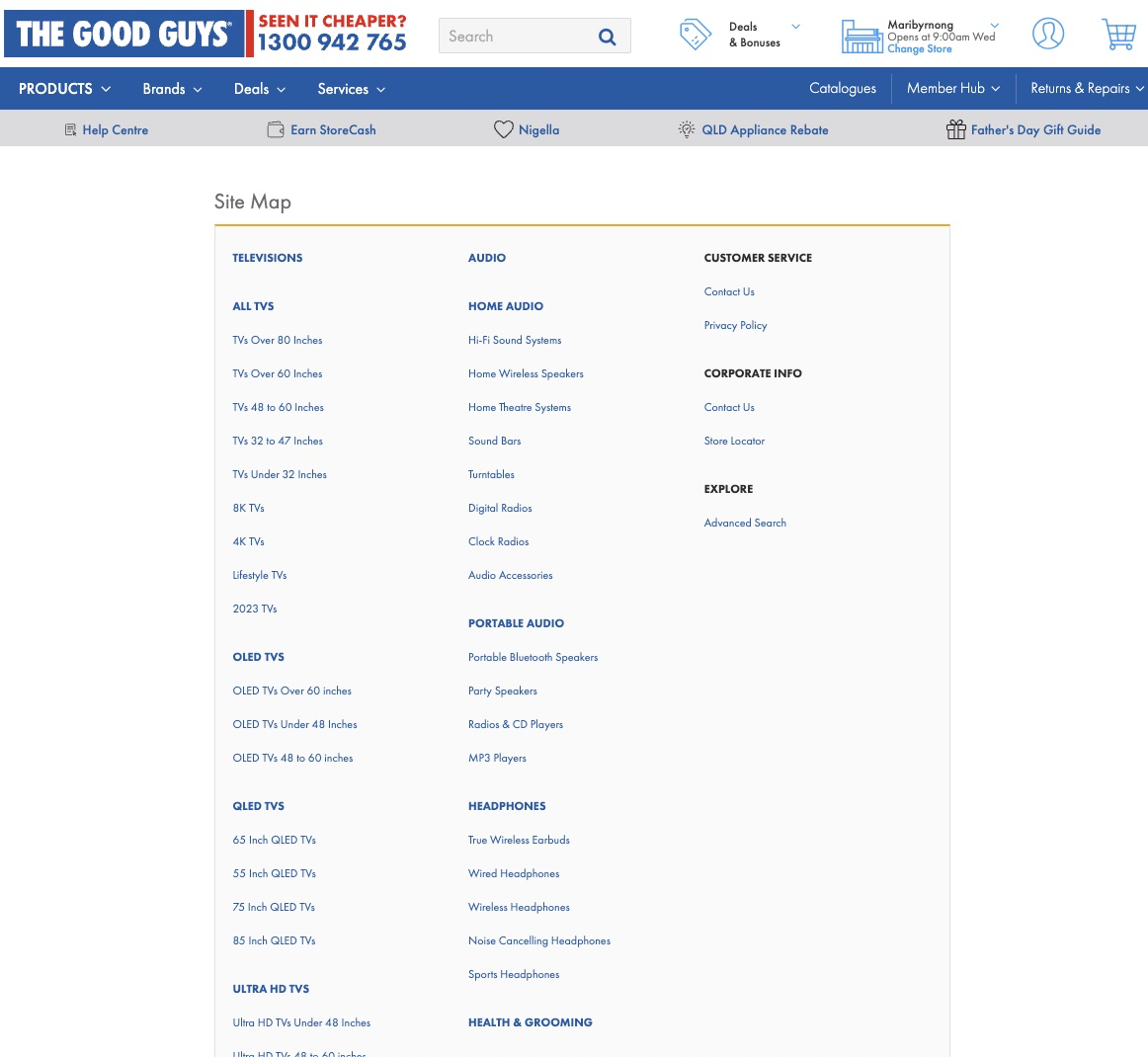Expand the Maribyrnong store dropdown chevron
This screenshot has width=1148, height=1057.
tap(994, 25)
